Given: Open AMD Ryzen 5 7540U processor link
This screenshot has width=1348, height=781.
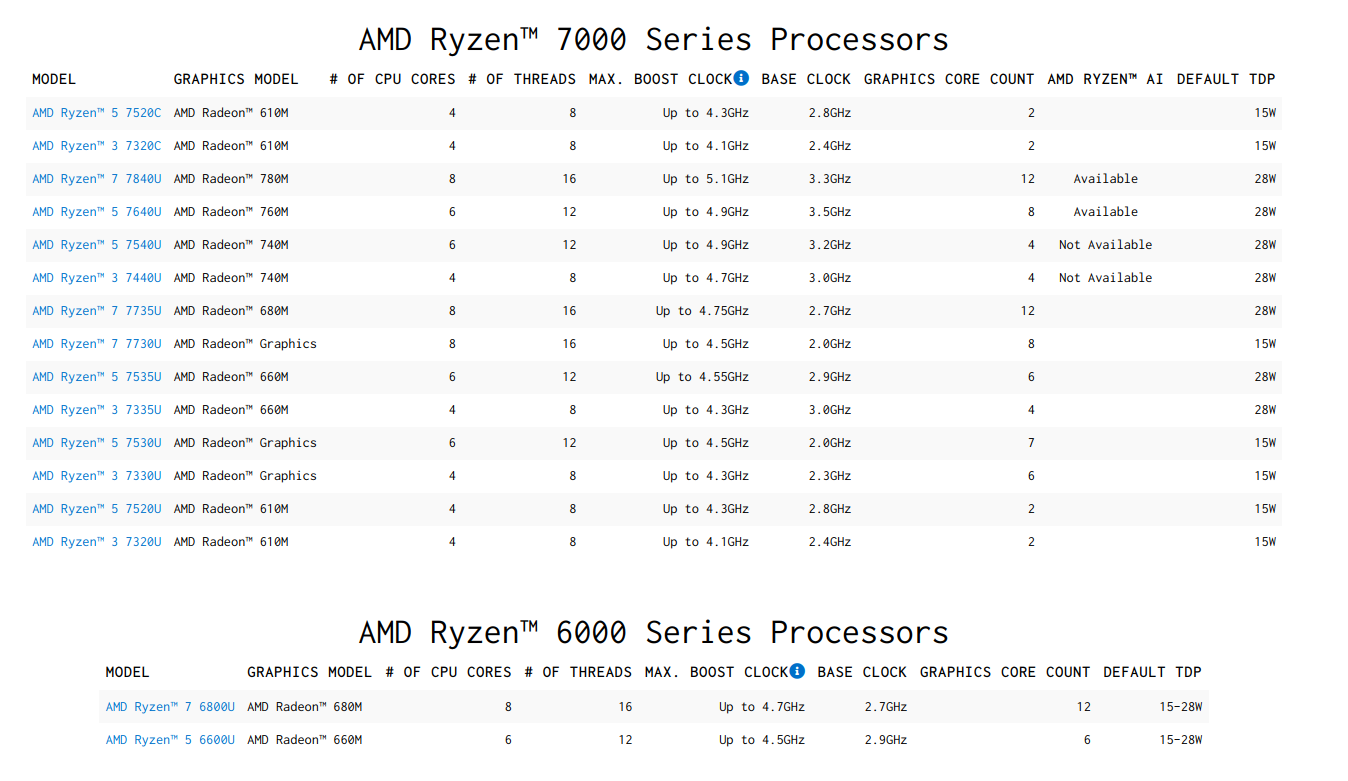Looking at the screenshot, I should point(96,245).
